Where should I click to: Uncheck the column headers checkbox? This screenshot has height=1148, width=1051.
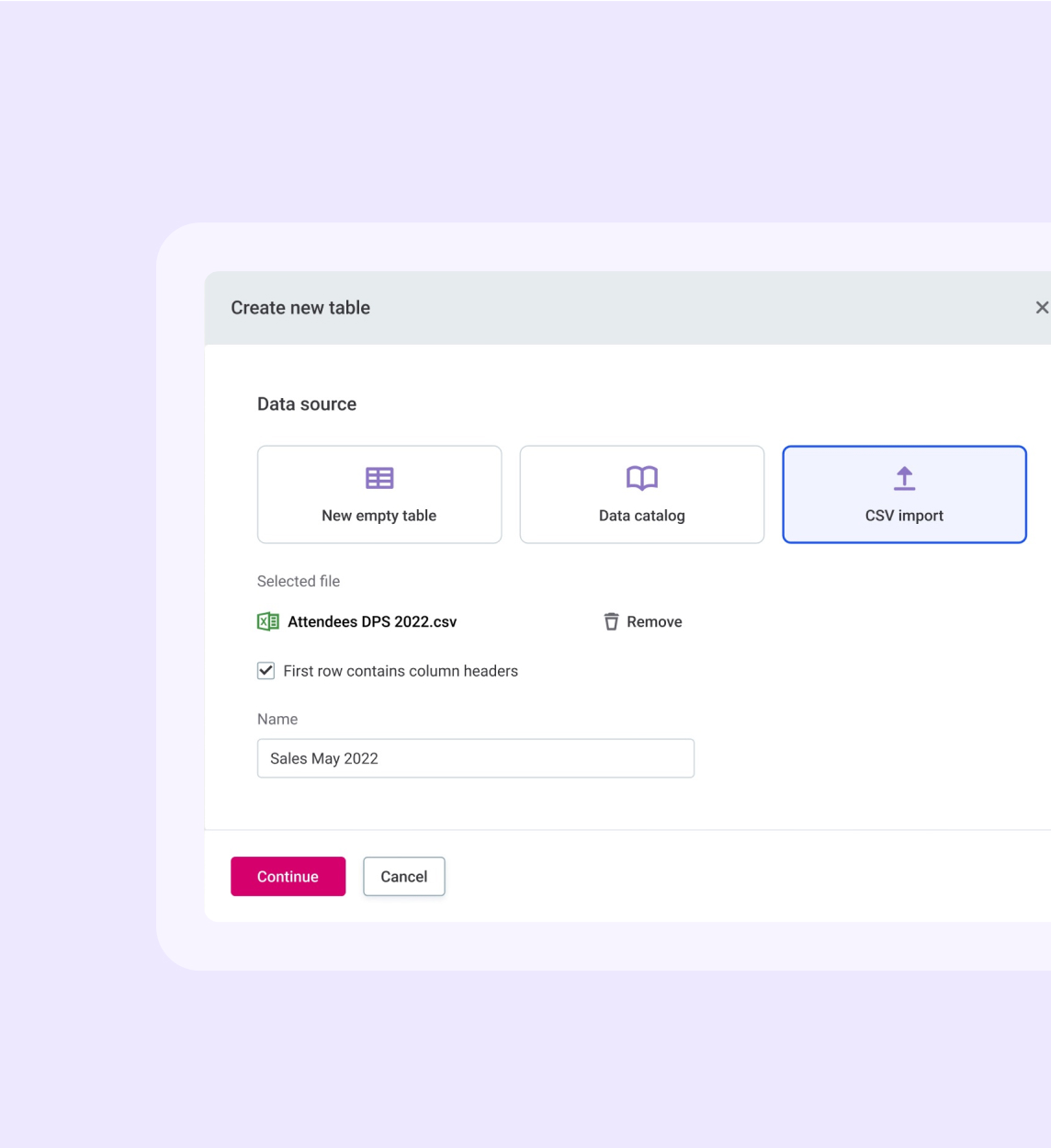(x=266, y=671)
